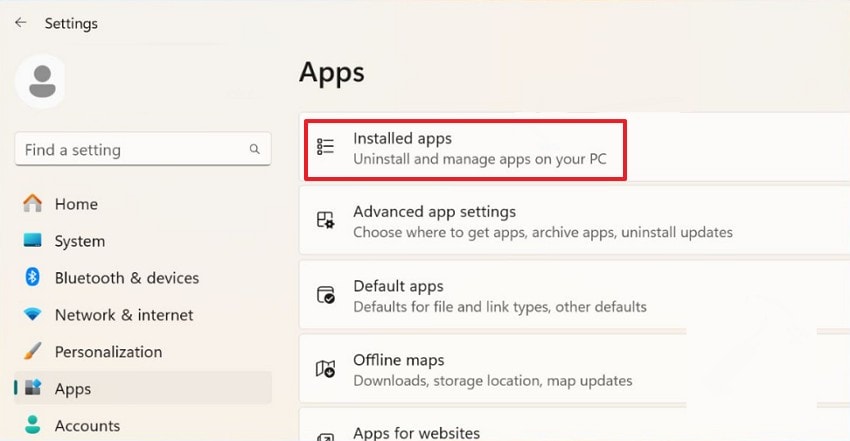The height and width of the screenshot is (441, 850).
Task: Click the Installed apps list icon
Action: pyautogui.click(x=325, y=147)
